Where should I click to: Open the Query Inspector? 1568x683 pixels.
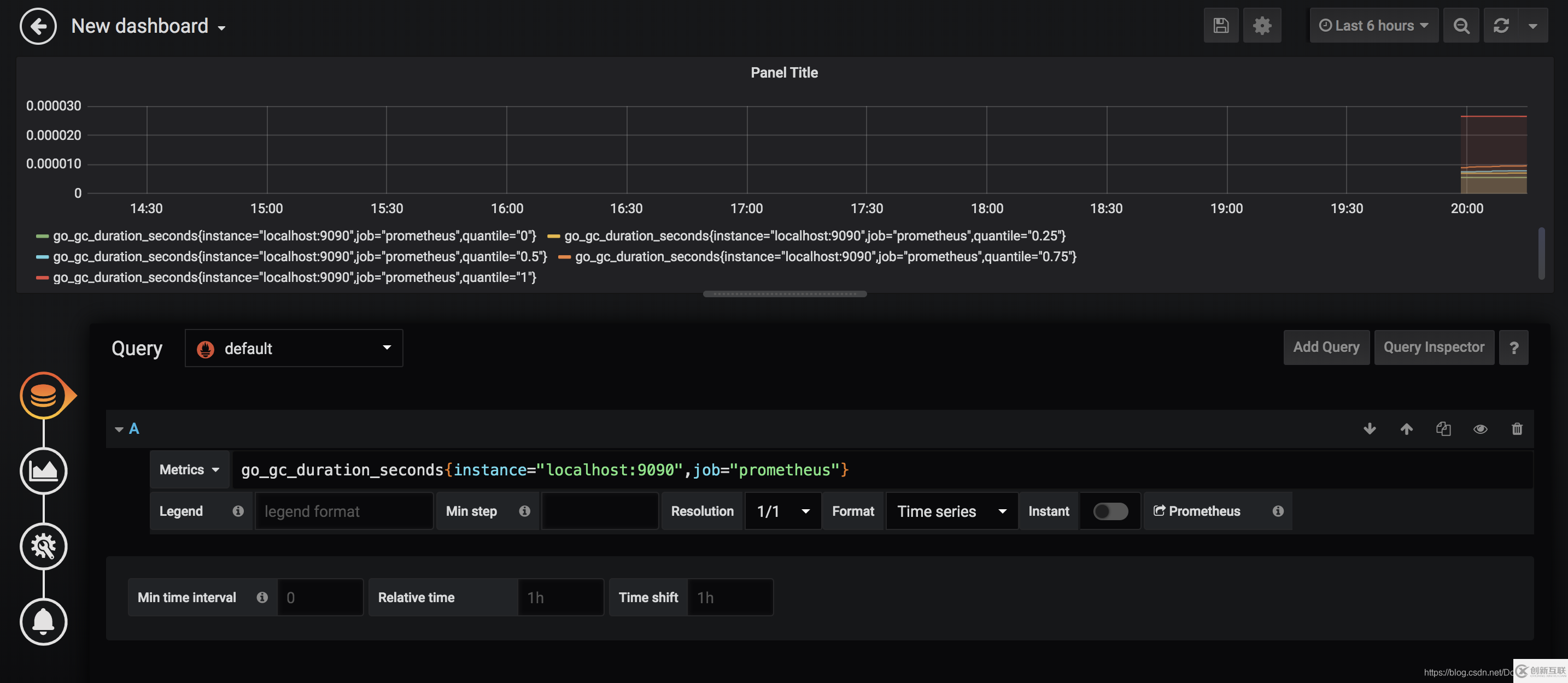[1434, 348]
